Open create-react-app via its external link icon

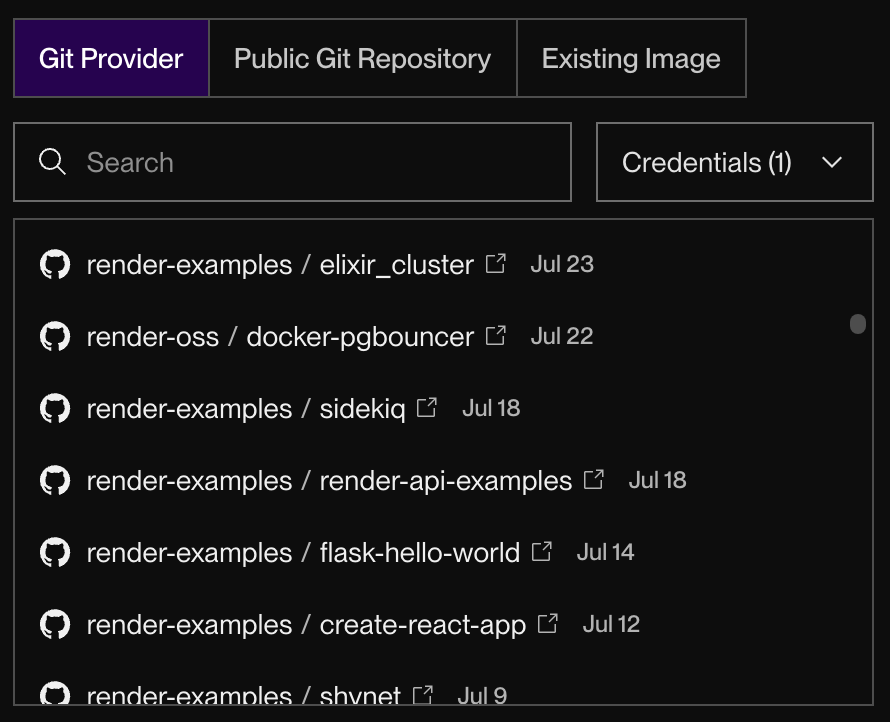[x=548, y=622]
